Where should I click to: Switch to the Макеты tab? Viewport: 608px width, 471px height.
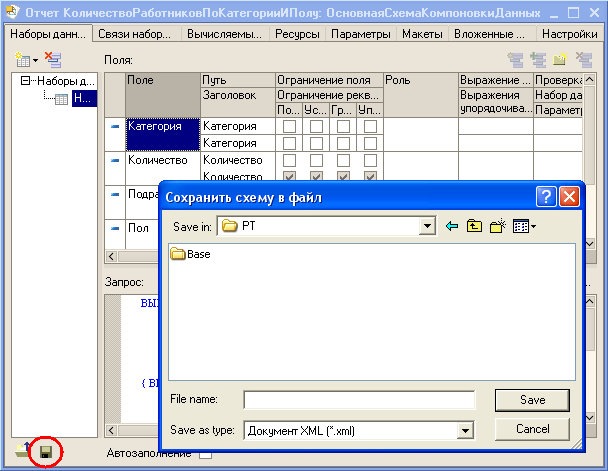(422, 34)
